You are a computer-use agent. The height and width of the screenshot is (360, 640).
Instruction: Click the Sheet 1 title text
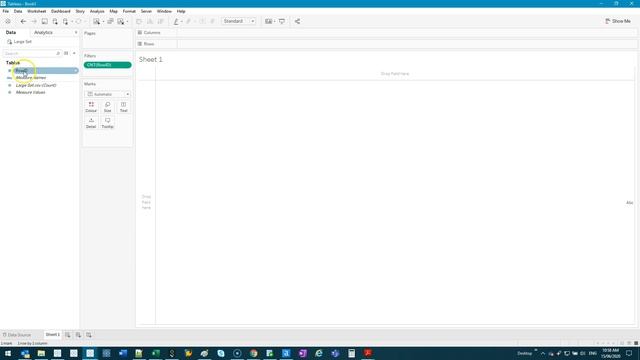(x=151, y=60)
